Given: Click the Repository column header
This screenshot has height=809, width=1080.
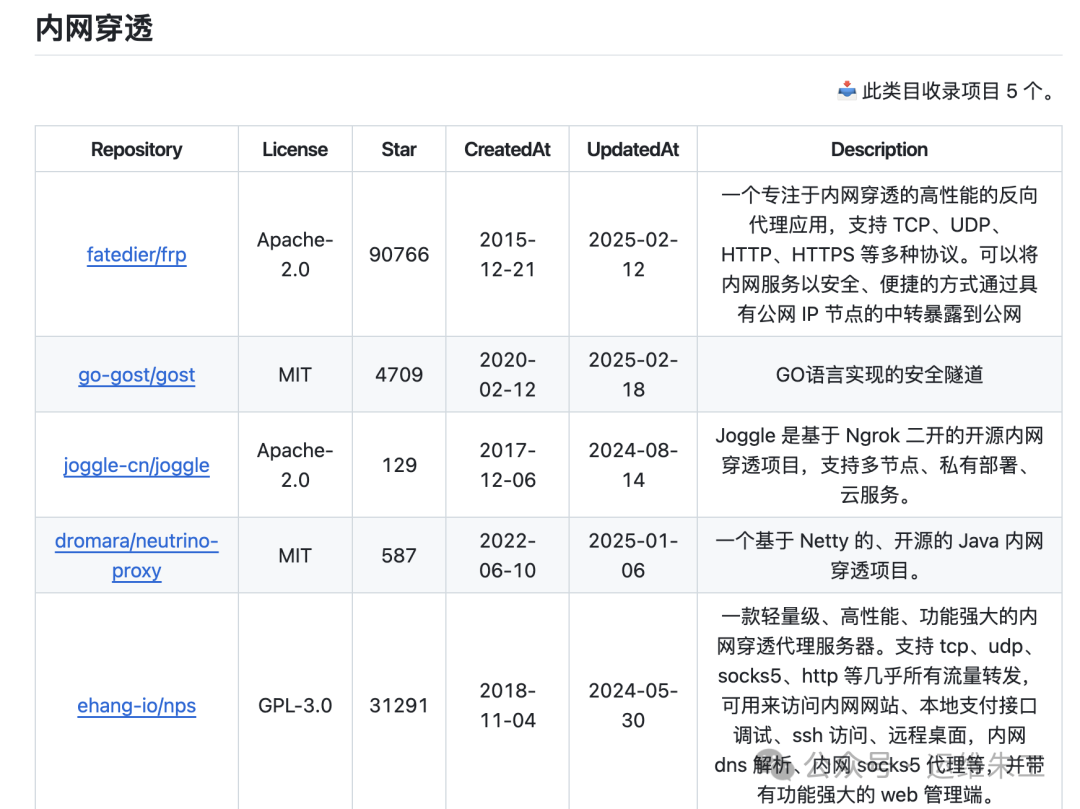Looking at the screenshot, I should pyautogui.click(x=136, y=149).
